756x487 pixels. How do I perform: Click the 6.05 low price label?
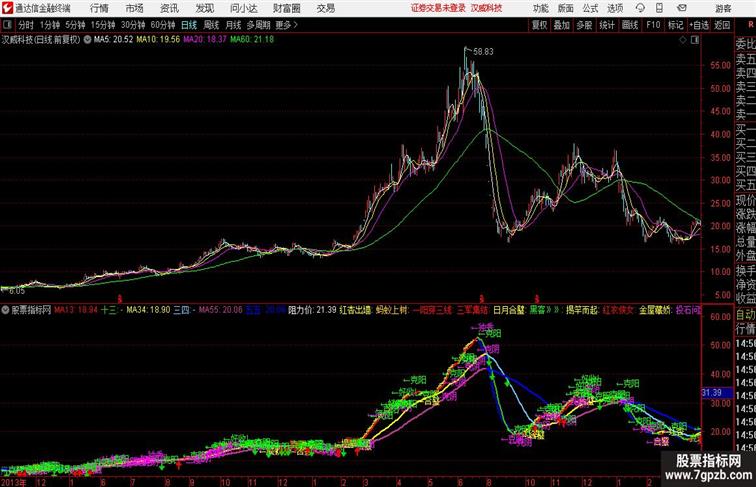(x=17, y=291)
